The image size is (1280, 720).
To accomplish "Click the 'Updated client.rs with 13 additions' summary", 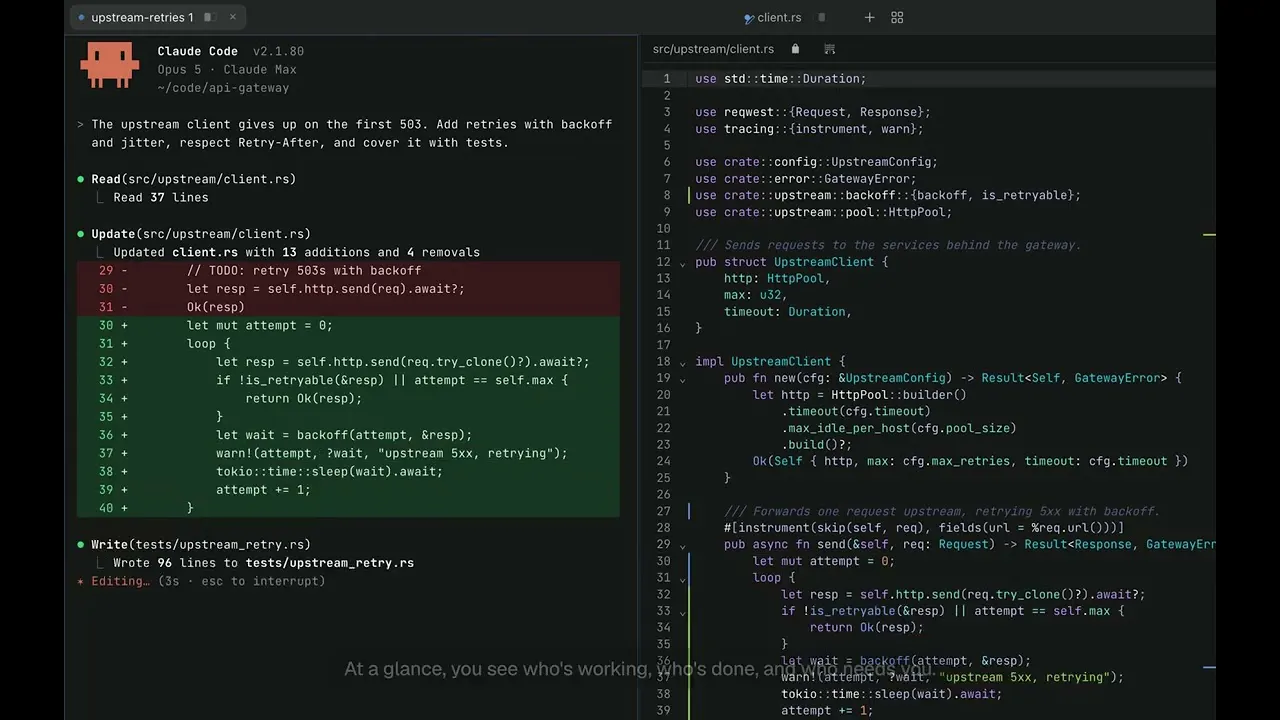I will (296, 252).
